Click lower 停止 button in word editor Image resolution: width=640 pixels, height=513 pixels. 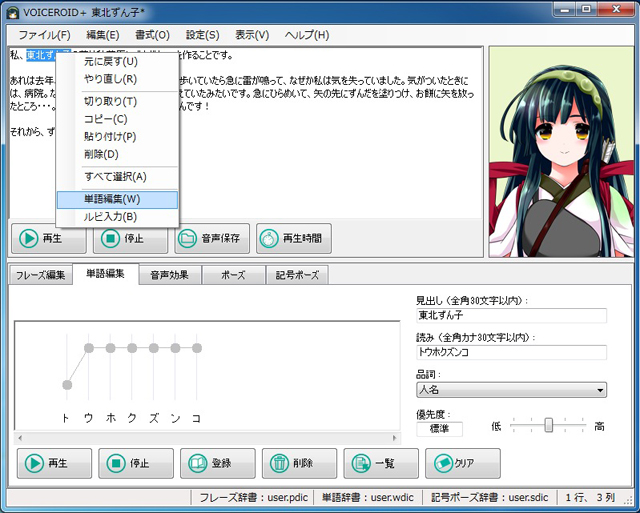coord(136,463)
